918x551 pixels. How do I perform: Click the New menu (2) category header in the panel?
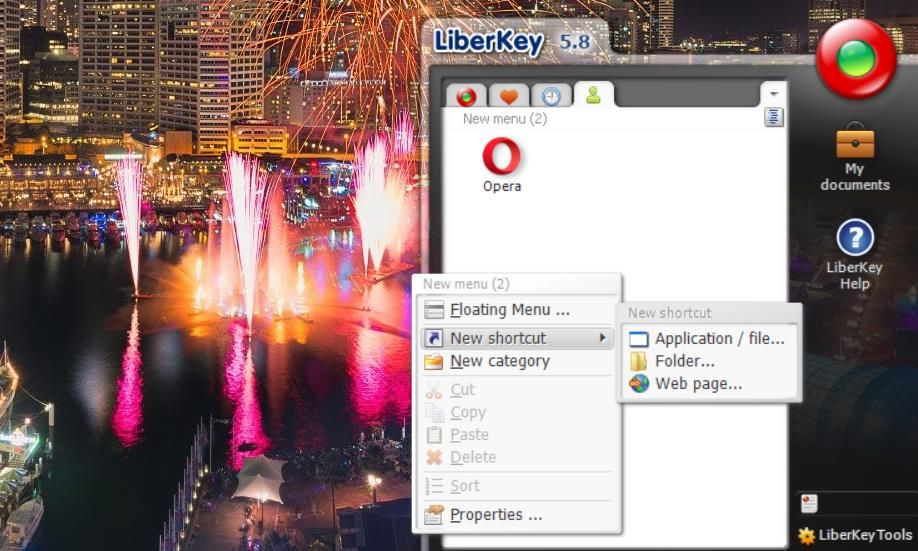(x=505, y=119)
